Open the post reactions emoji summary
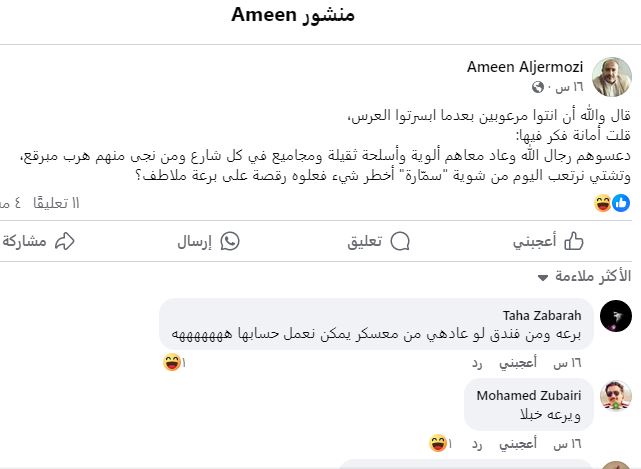This screenshot has height=469, width=641. [611, 203]
